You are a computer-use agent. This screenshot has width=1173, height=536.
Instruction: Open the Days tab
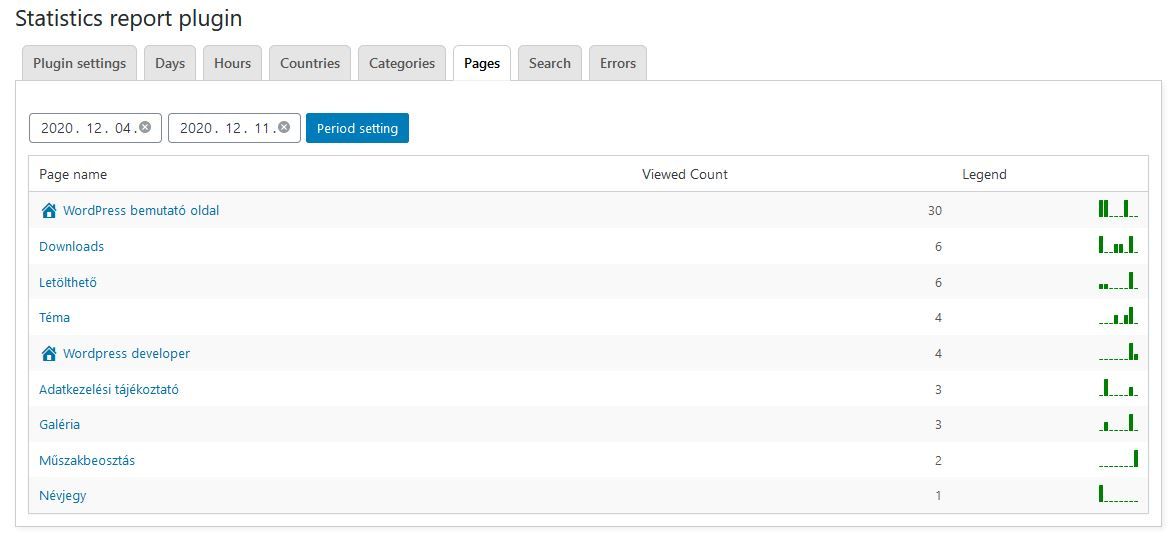[170, 63]
